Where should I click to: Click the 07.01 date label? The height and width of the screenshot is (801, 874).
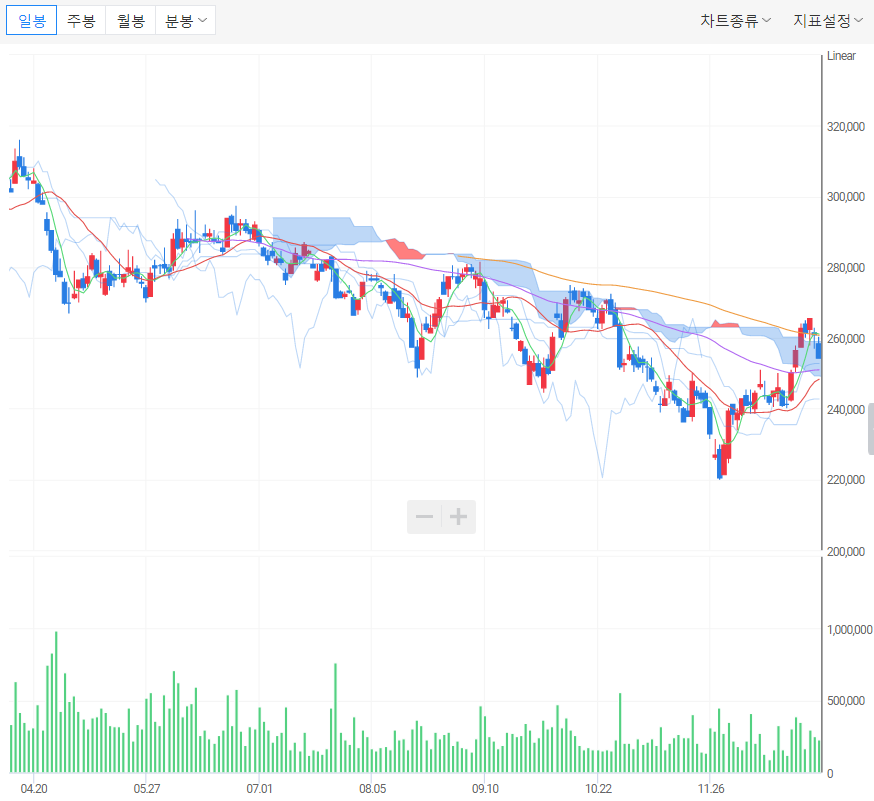pyautogui.click(x=259, y=789)
